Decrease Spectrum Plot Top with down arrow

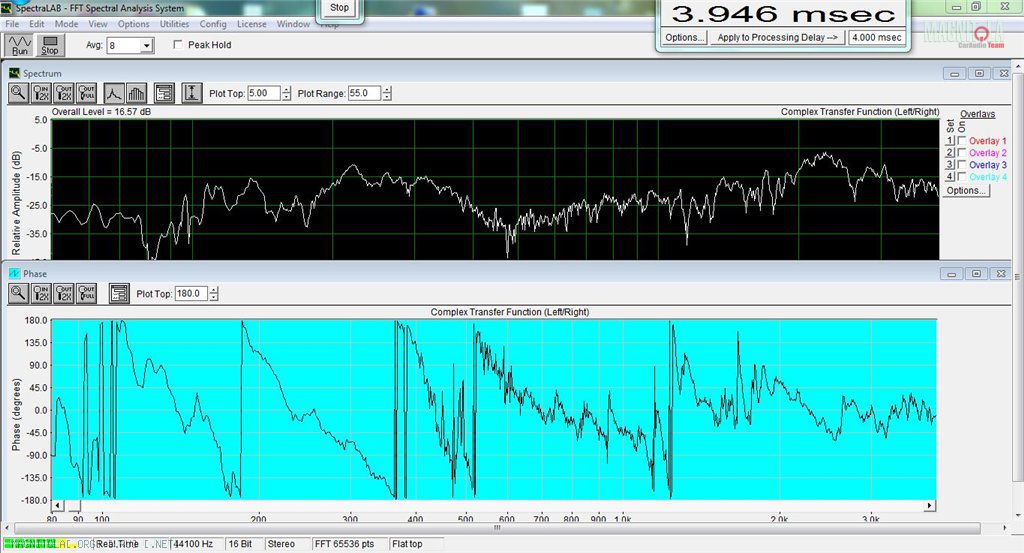point(286,97)
